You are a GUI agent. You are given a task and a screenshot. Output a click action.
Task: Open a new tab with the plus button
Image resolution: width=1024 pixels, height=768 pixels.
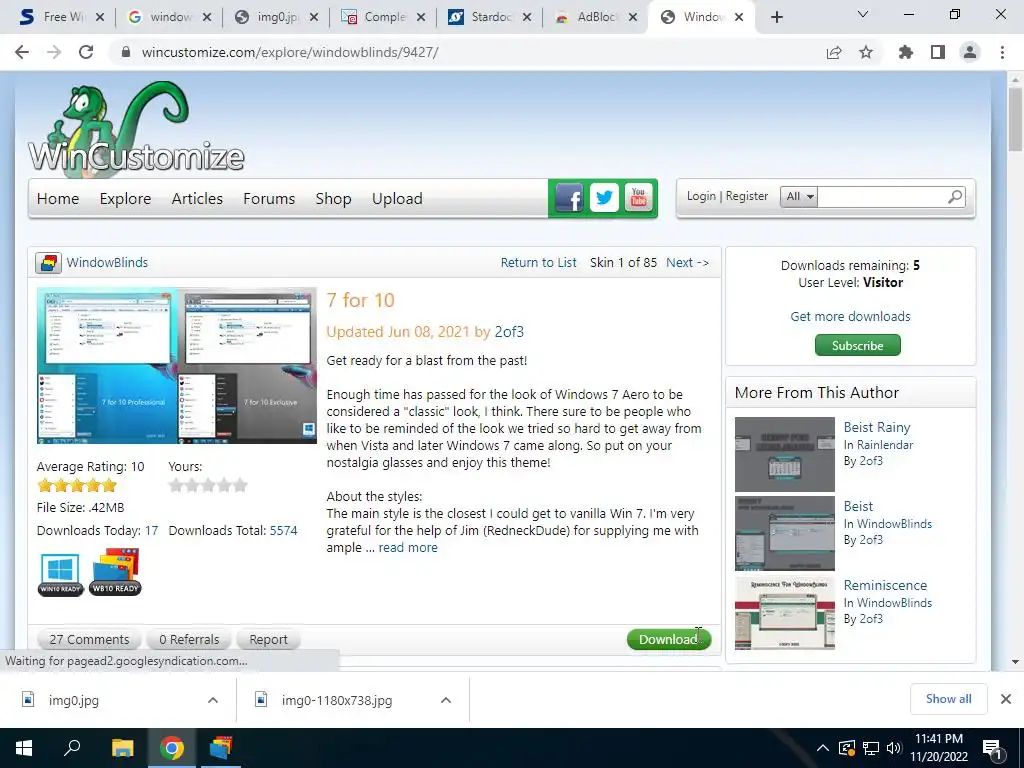[776, 17]
